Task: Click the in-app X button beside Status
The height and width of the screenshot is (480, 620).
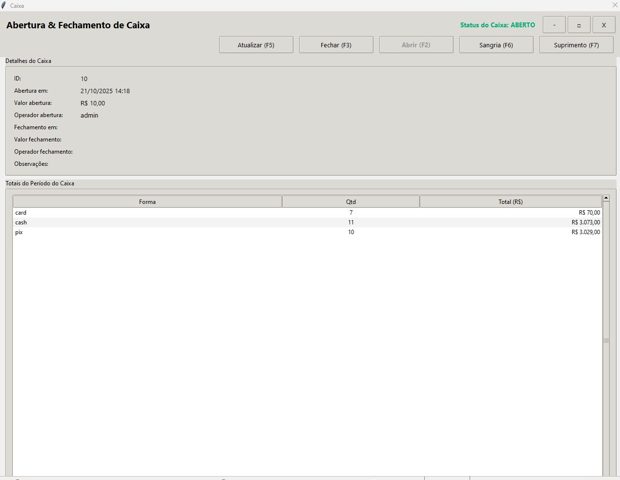Action: coord(604,25)
